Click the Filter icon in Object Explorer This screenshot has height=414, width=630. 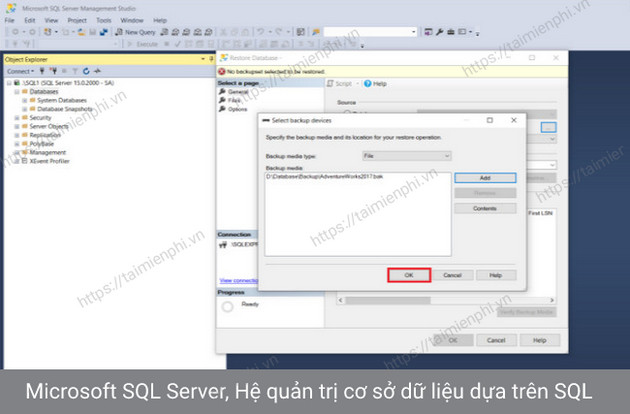point(75,71)
